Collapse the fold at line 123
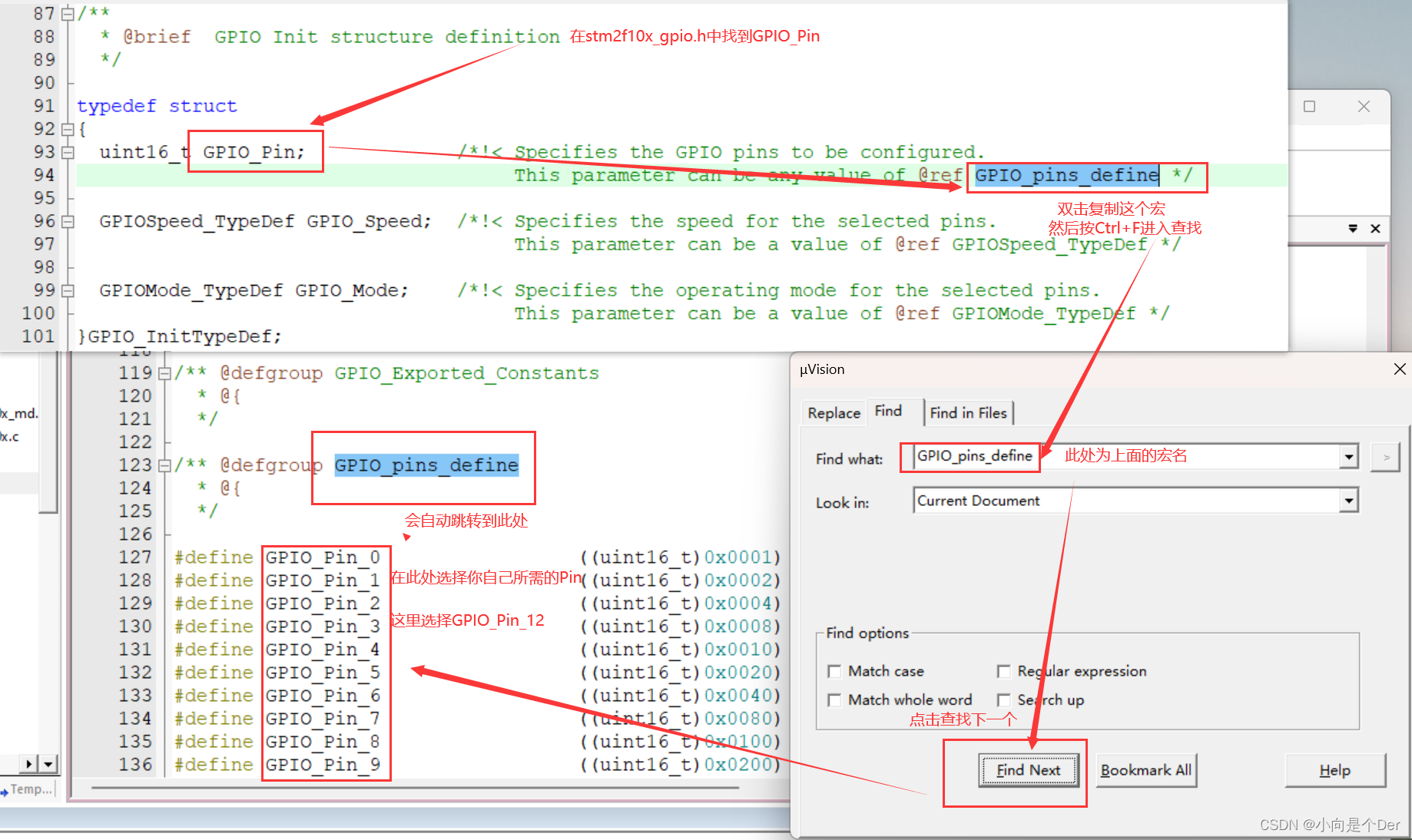 pos(164,465)
